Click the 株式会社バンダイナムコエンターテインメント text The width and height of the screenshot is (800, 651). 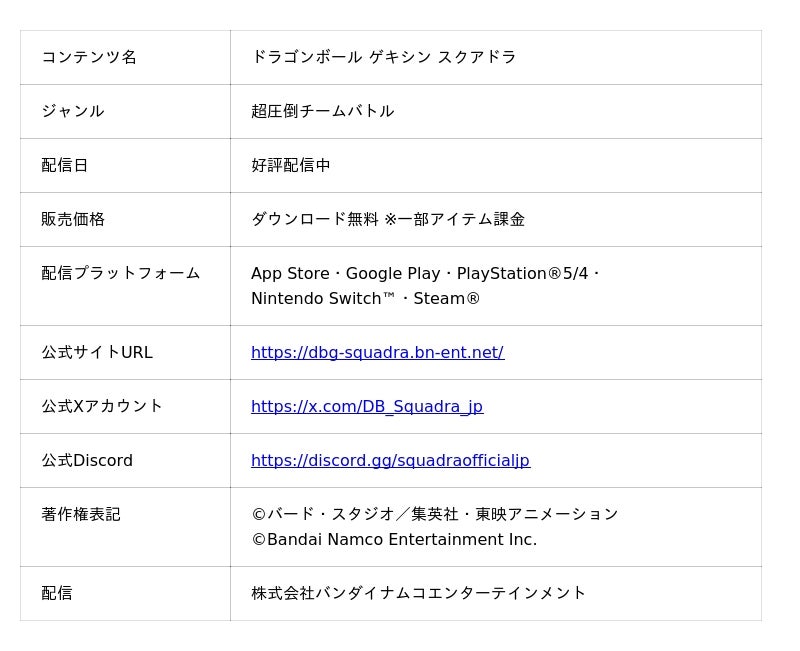tap(418, 593)
